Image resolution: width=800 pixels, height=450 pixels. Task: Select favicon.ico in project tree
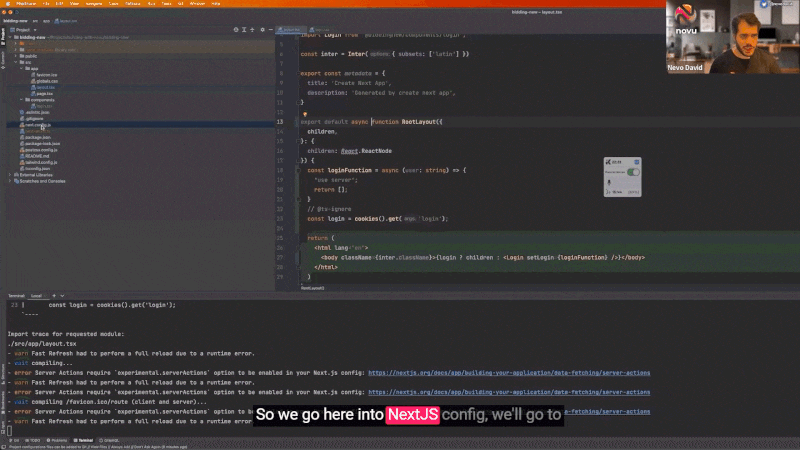pos(44,75)
